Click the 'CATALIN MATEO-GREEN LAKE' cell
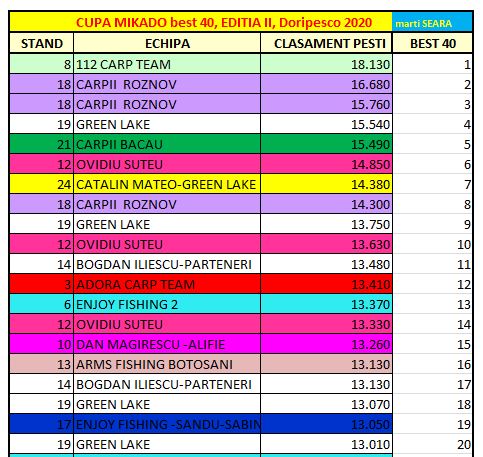The image size is (483, 457). pos(167,184)
